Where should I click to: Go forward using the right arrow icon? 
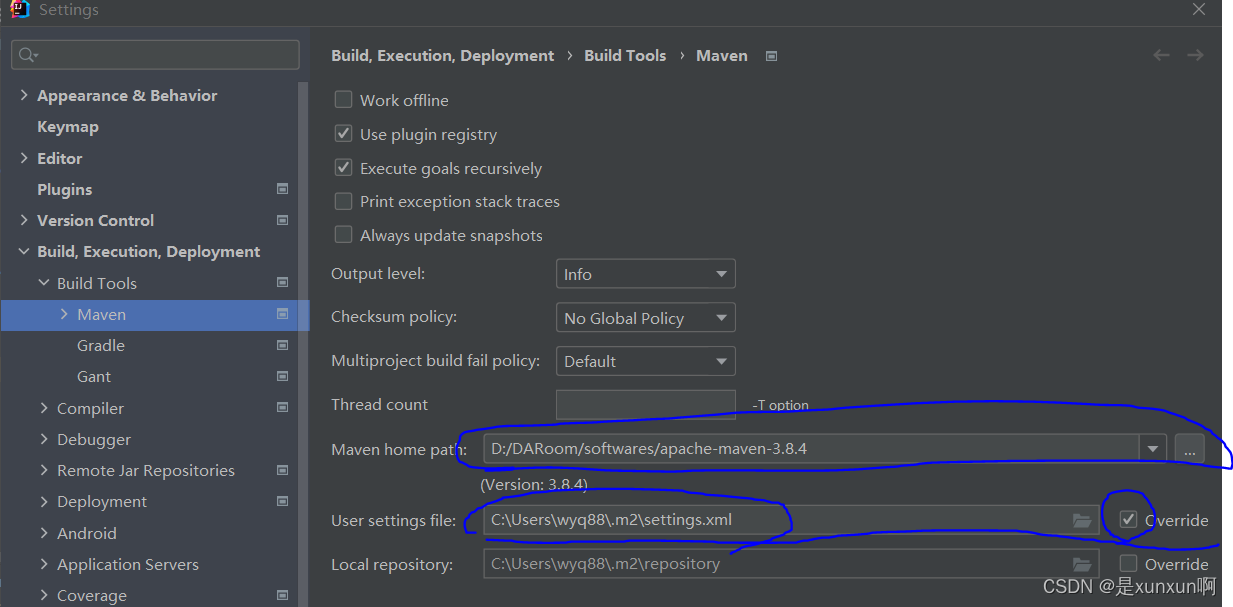[x=1195, y=55]
